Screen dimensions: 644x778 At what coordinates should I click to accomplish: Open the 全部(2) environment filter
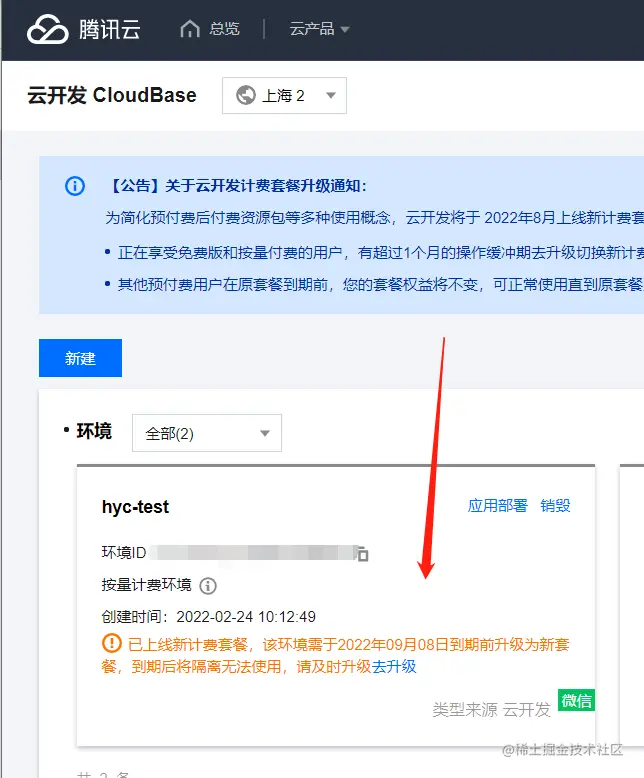[x=207, y=433]
